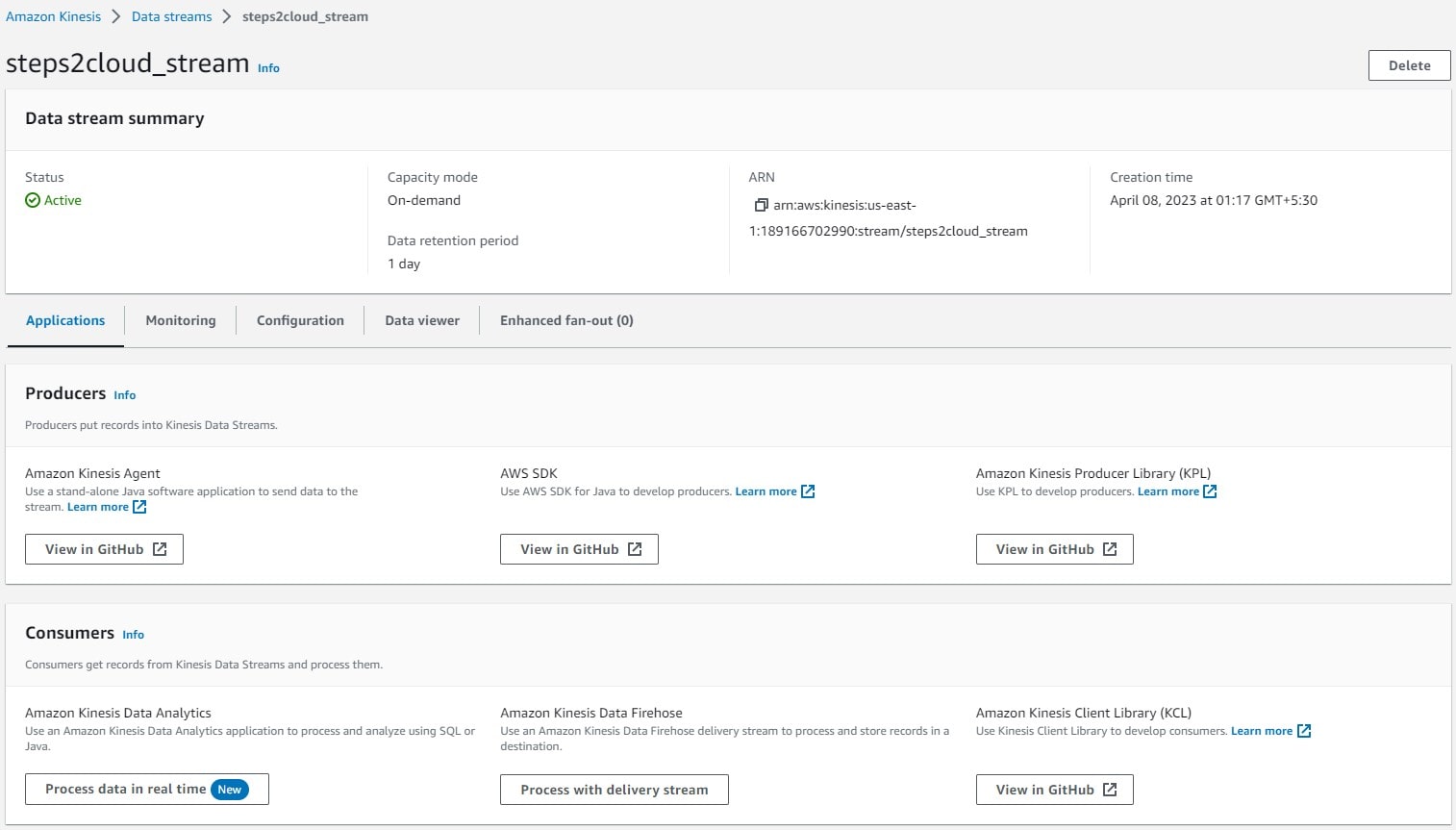Open the Amazon Kinesis breadcrumb link
Screen dimensions: 1456x830
(x=53, y=16)
